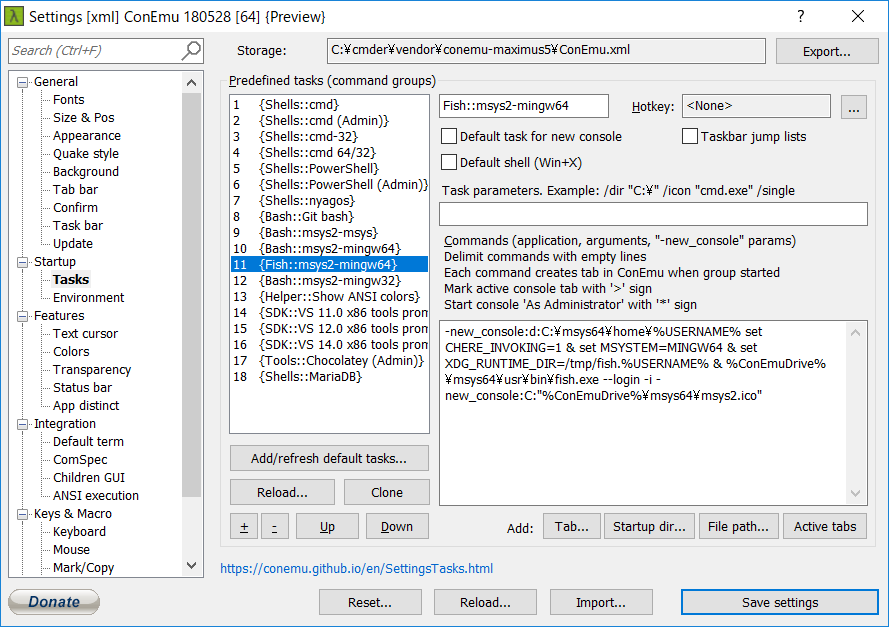Viewport: 889px width, 627px height.
Task: Add a new task using the plus button
Action: [x=243, y=526]
